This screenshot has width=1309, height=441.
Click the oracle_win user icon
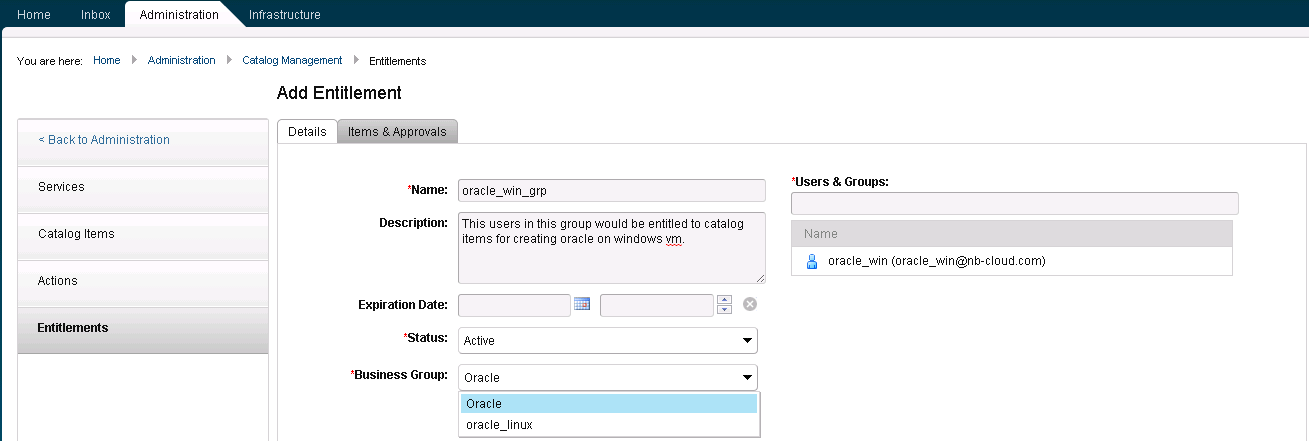(x=812, y=261)
